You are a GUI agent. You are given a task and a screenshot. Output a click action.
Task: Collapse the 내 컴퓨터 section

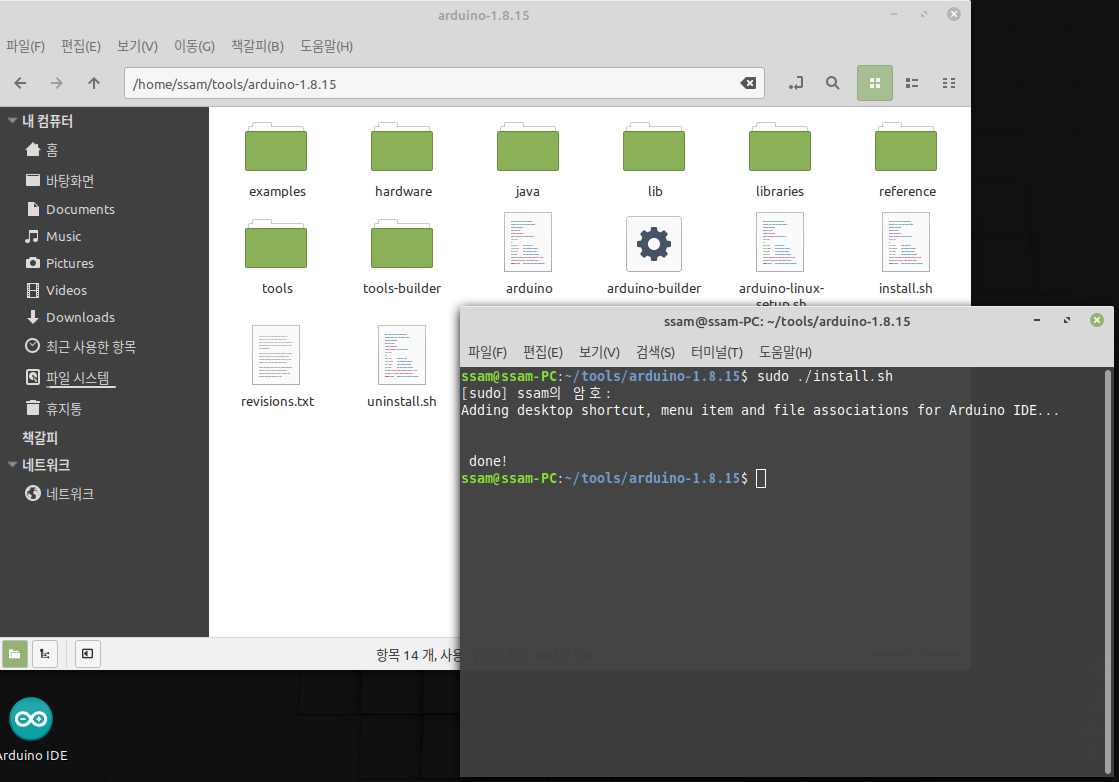(x=12, y=121)
